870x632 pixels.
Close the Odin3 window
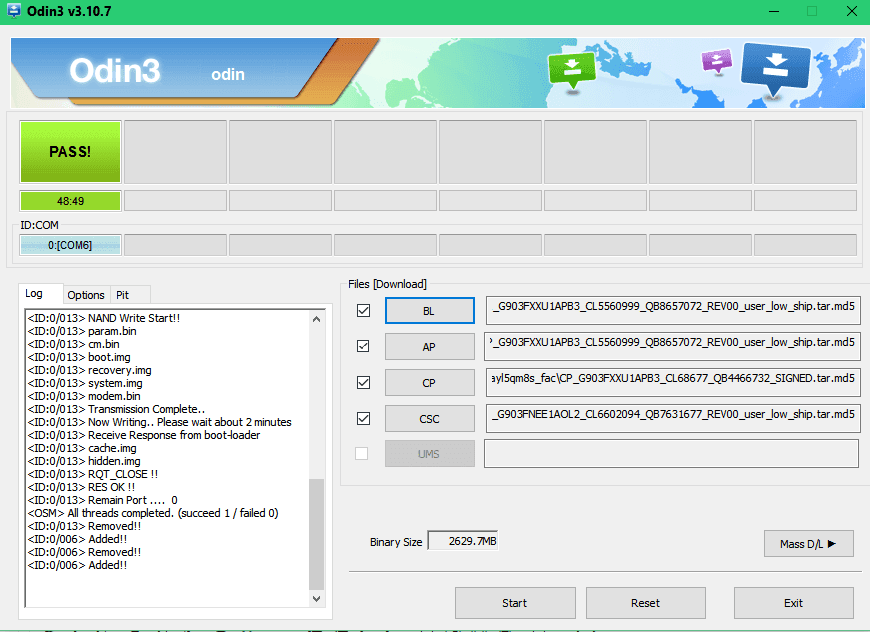coord(852,11)
